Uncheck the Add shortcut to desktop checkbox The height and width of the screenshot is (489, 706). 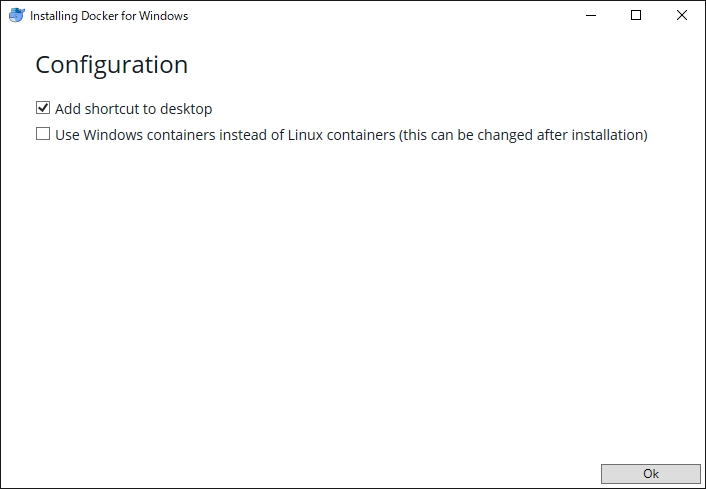tap(43, 108)
